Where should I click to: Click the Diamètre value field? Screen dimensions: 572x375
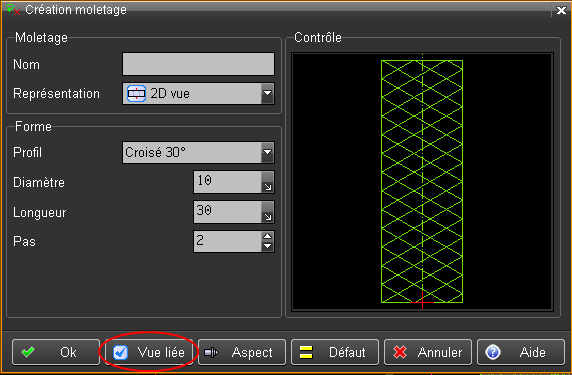(228, 182)
